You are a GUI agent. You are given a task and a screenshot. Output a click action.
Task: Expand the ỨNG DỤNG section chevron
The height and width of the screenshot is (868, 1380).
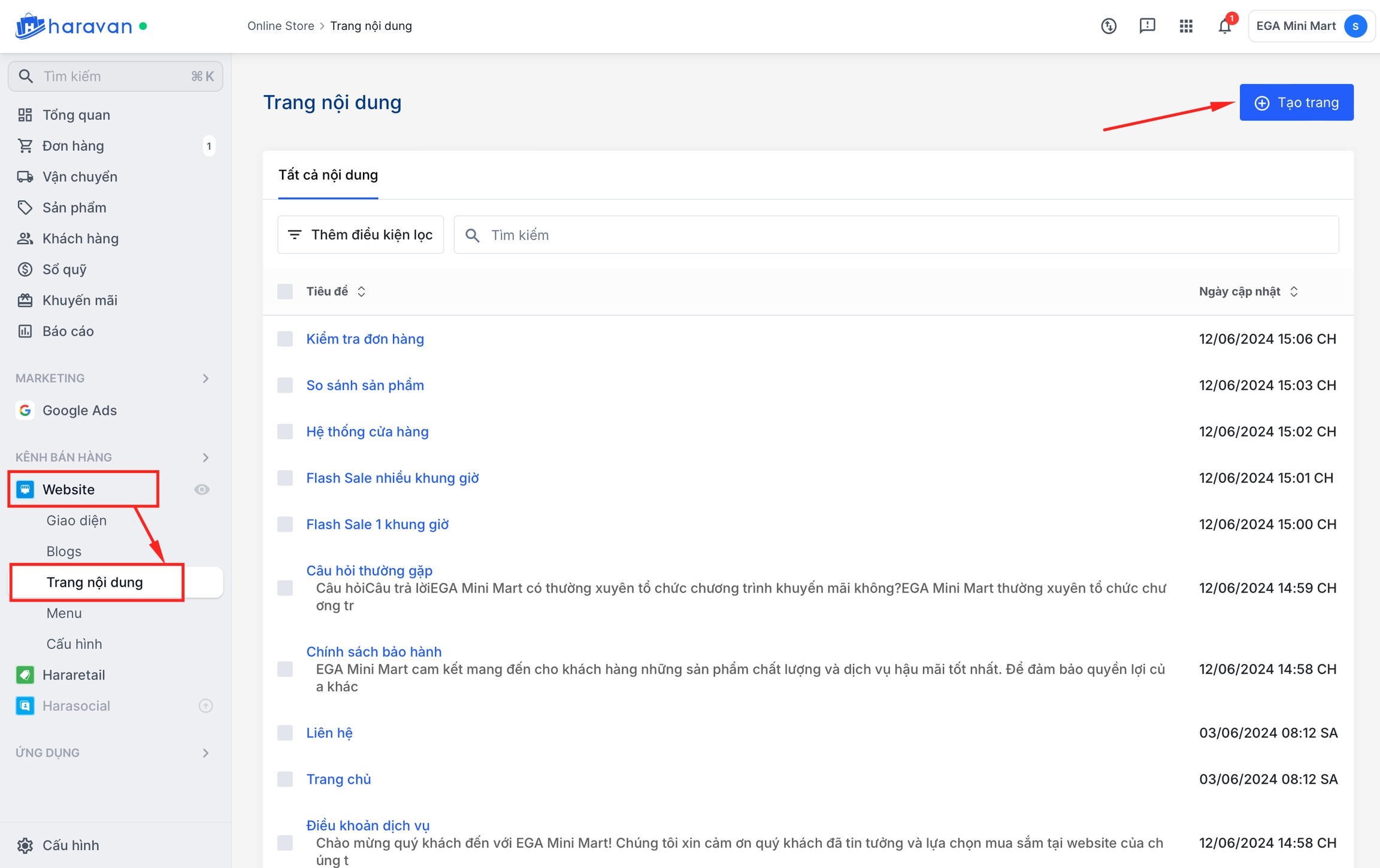tap(205, 753)
